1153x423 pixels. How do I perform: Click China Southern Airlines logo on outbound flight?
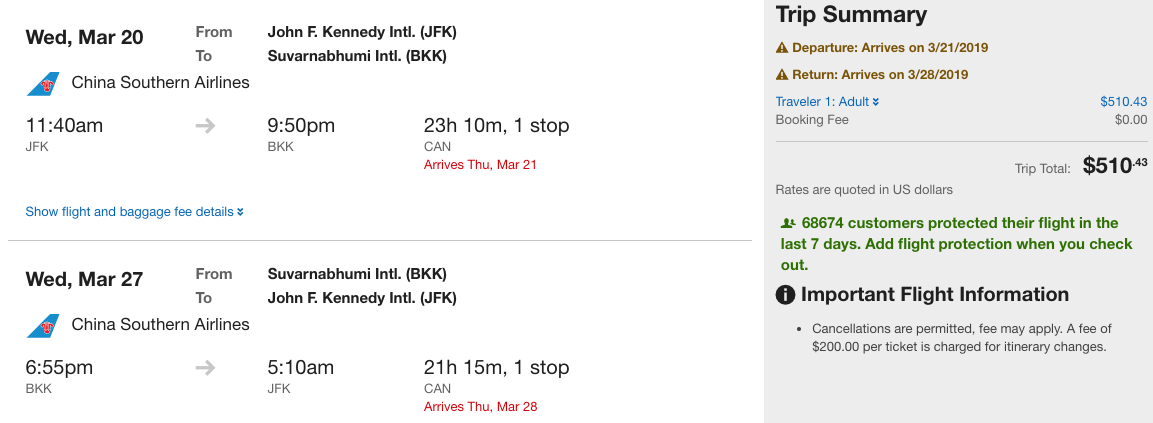pyautogui.click(x=44, y=83)
